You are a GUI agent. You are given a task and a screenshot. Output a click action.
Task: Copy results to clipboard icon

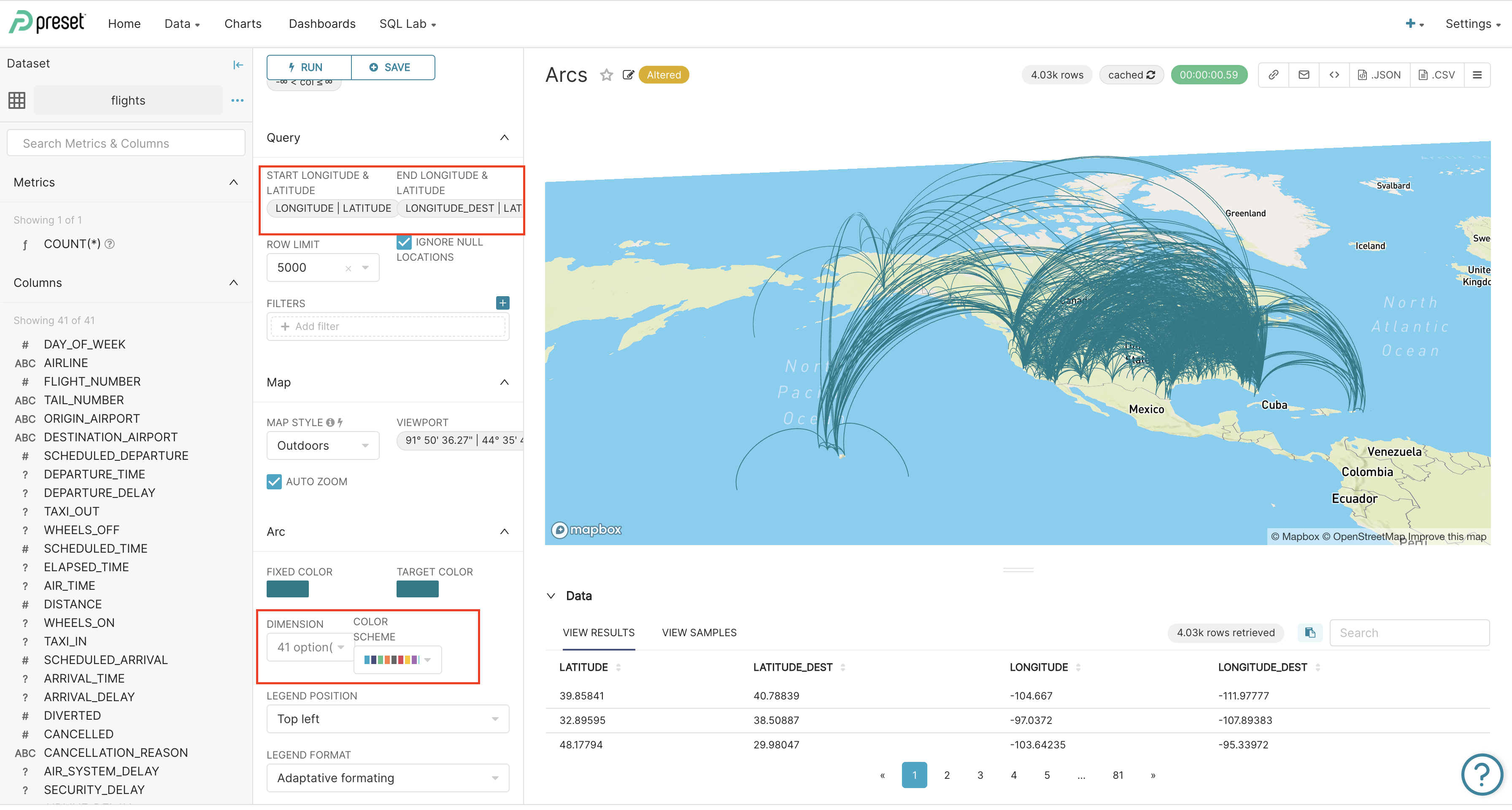[x=1309, y=632]
